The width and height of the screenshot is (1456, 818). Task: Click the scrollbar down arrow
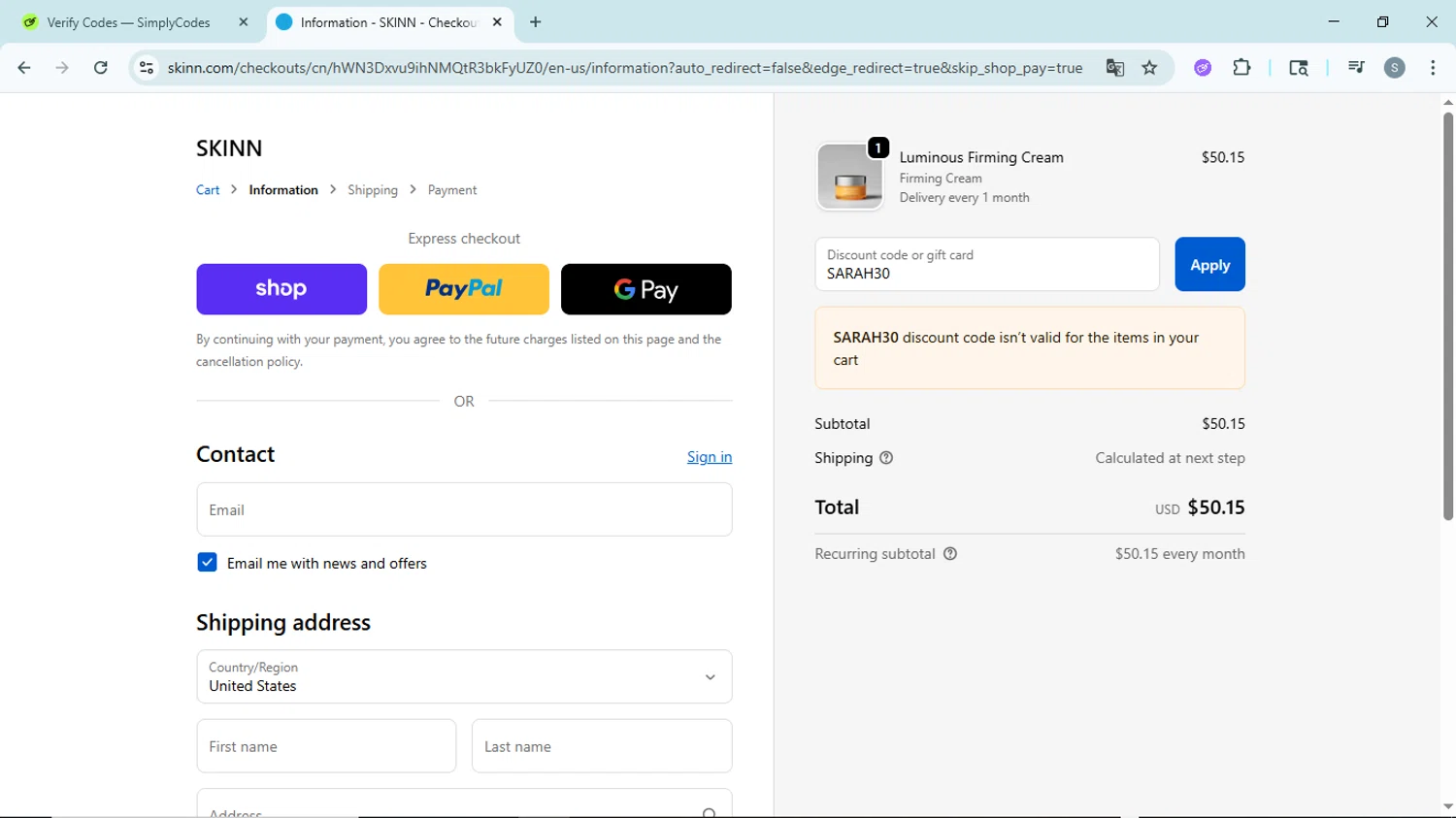[1447, 806]
